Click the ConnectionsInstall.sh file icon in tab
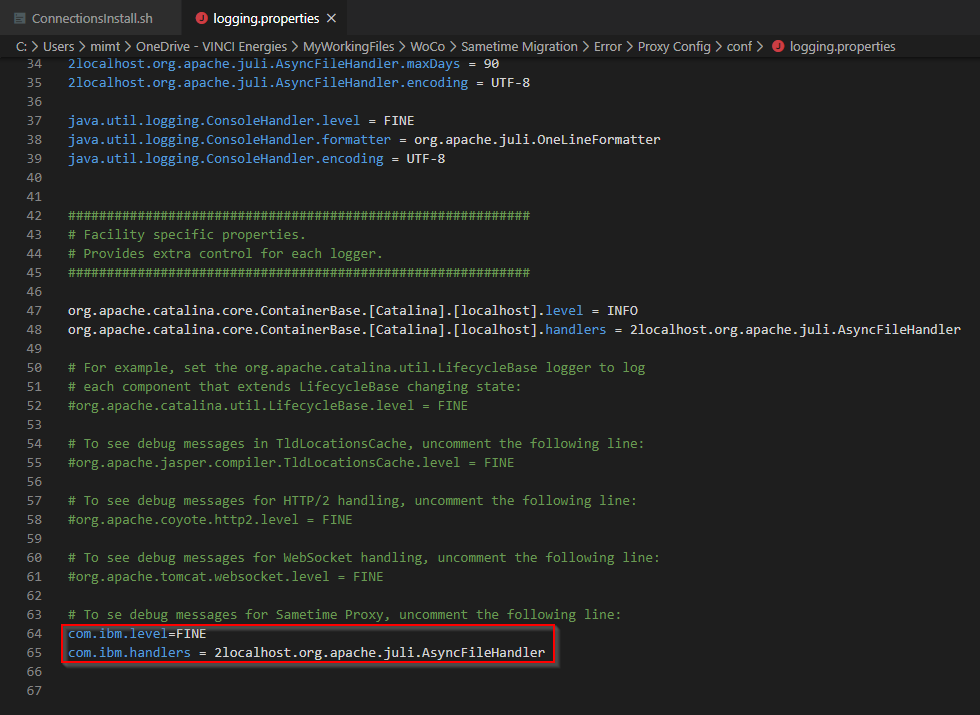 point(20,18)
